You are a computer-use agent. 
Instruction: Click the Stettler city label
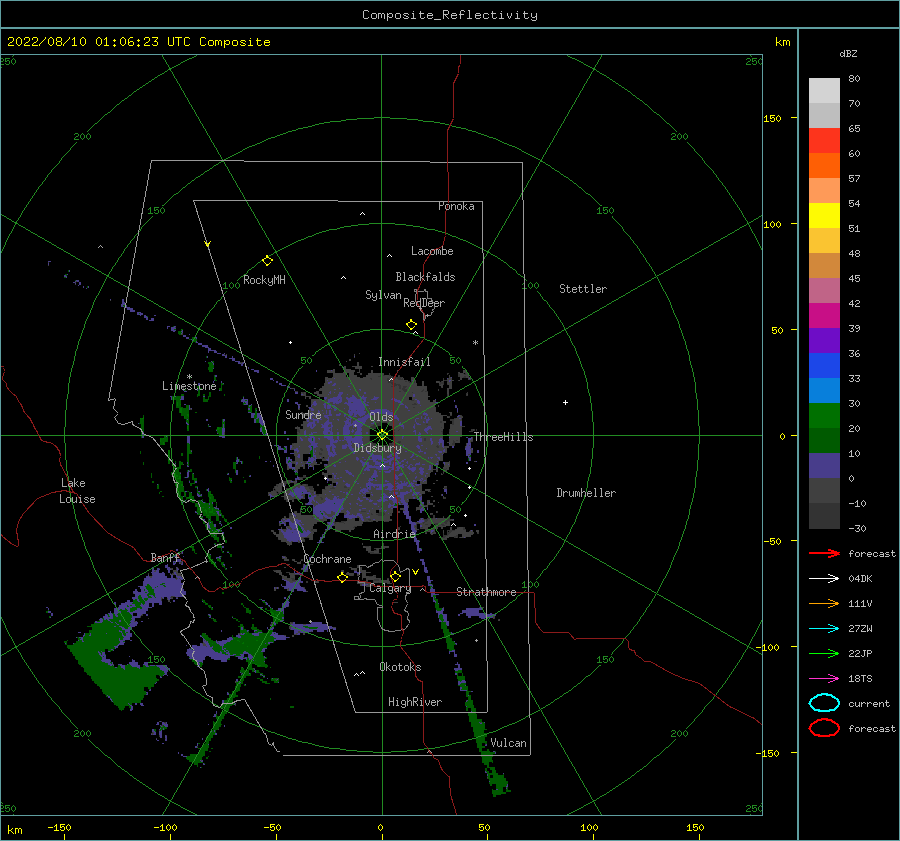[583, 289]
